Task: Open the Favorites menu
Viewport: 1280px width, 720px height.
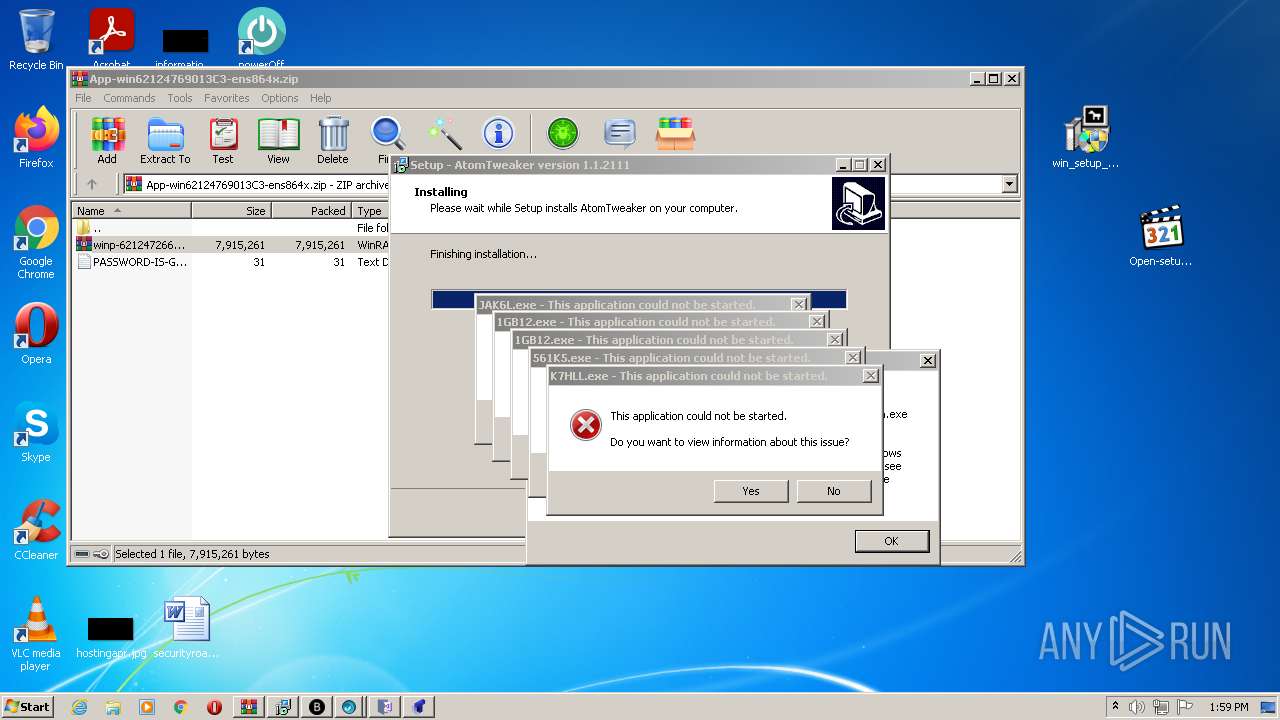Action: [x=227, y=98]
